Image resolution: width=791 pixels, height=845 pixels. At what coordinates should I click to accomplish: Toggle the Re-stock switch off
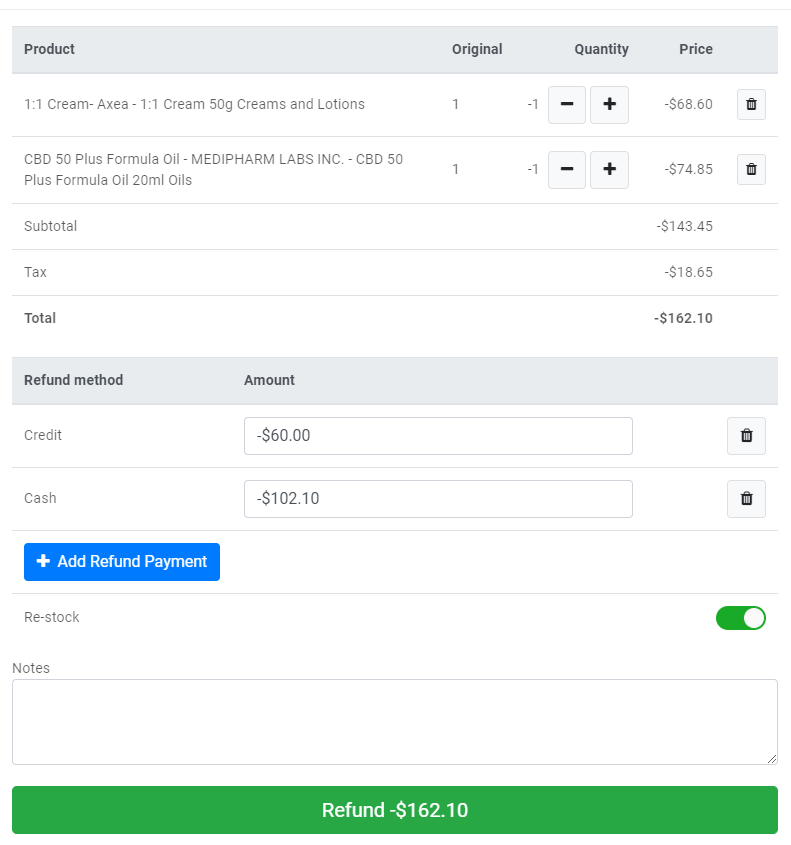click(741, 618)
